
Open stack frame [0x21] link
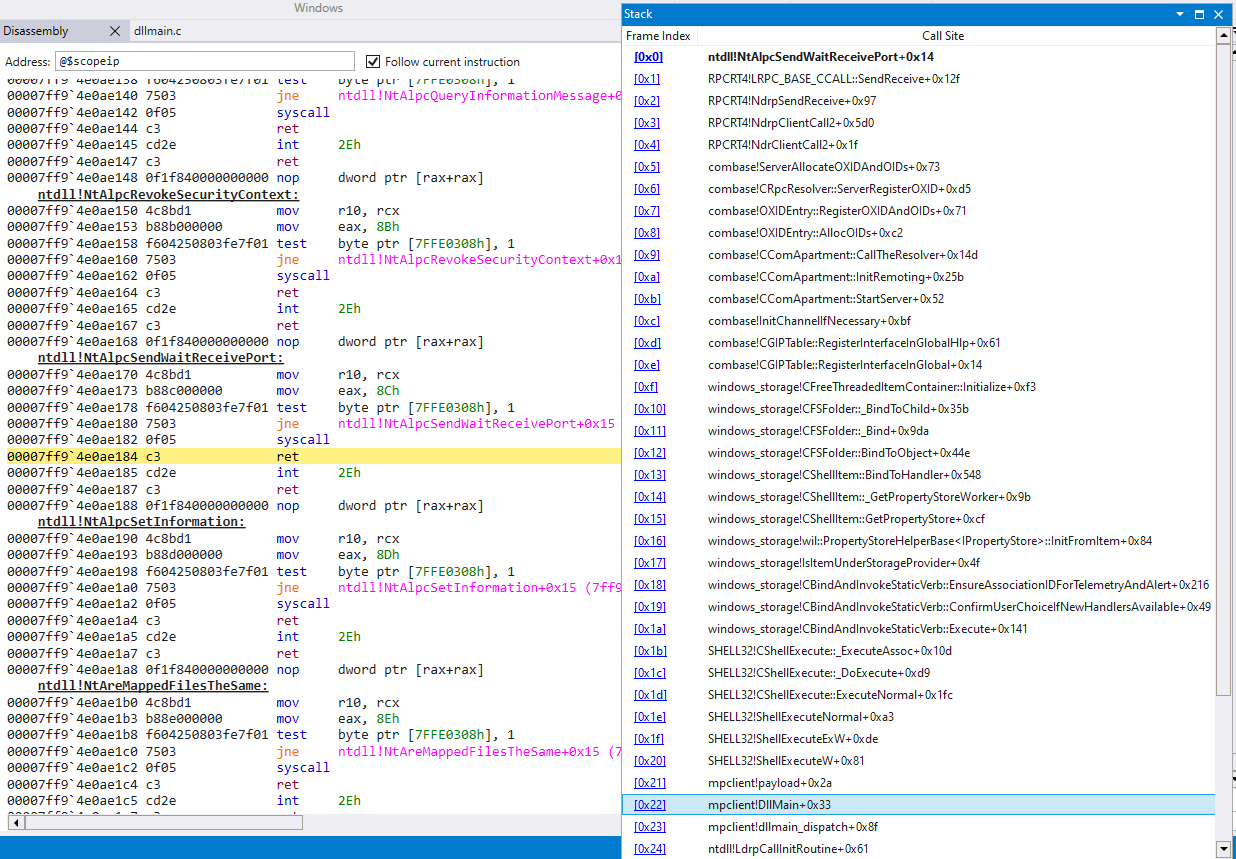tap(650, 783)
